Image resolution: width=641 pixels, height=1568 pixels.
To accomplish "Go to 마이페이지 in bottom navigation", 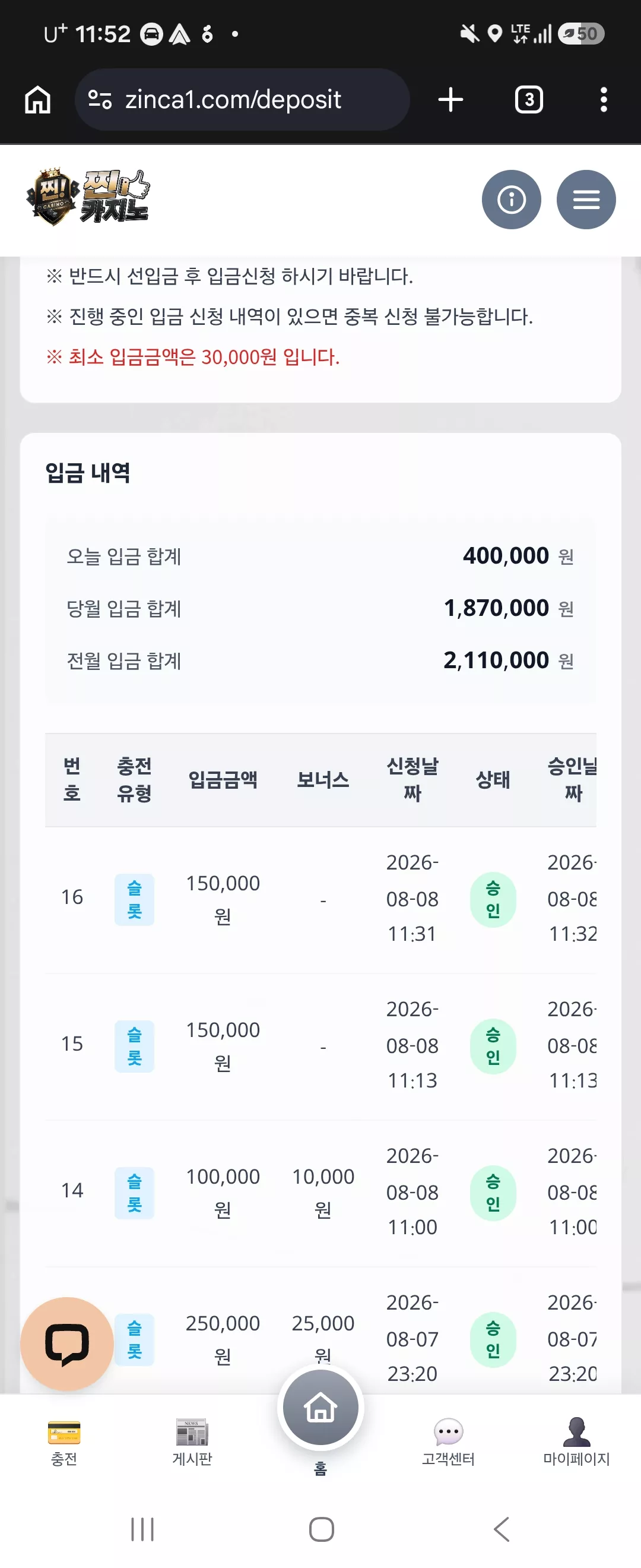I will tap(576, 1442).
